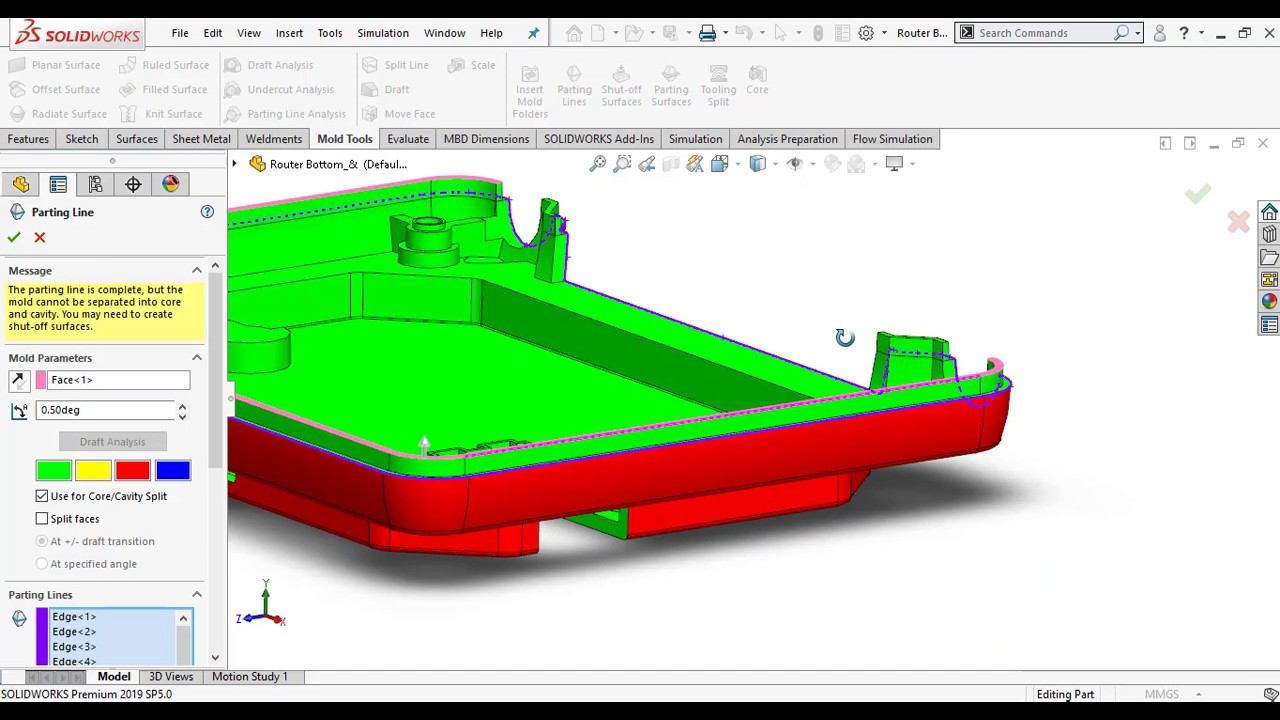The height and width of the screenshot is (720, 1280).
Task: Open the Search Commands dropdown arrow
Action: click(1137, 33)
